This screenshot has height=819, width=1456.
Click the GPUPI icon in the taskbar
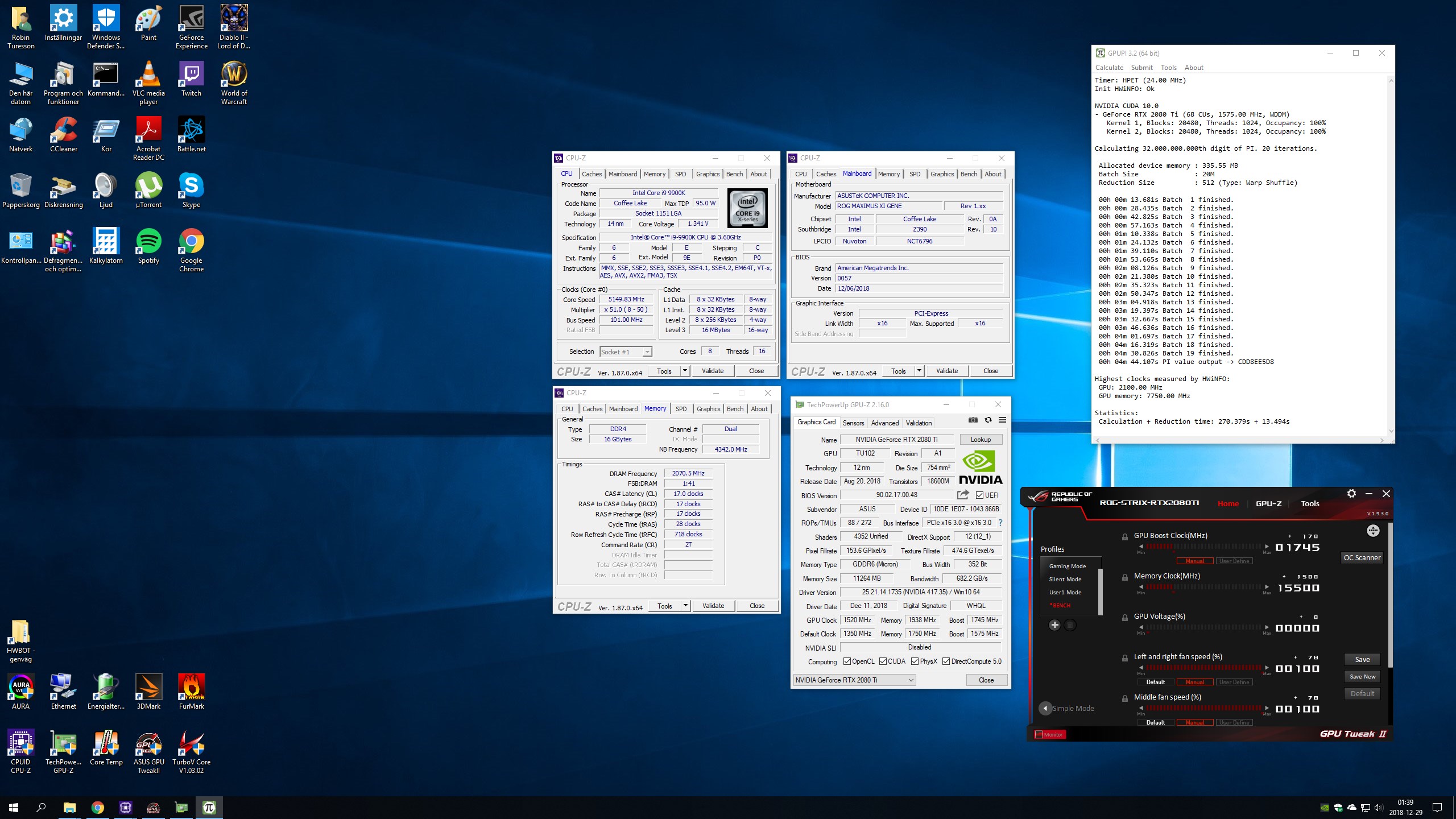209,807
